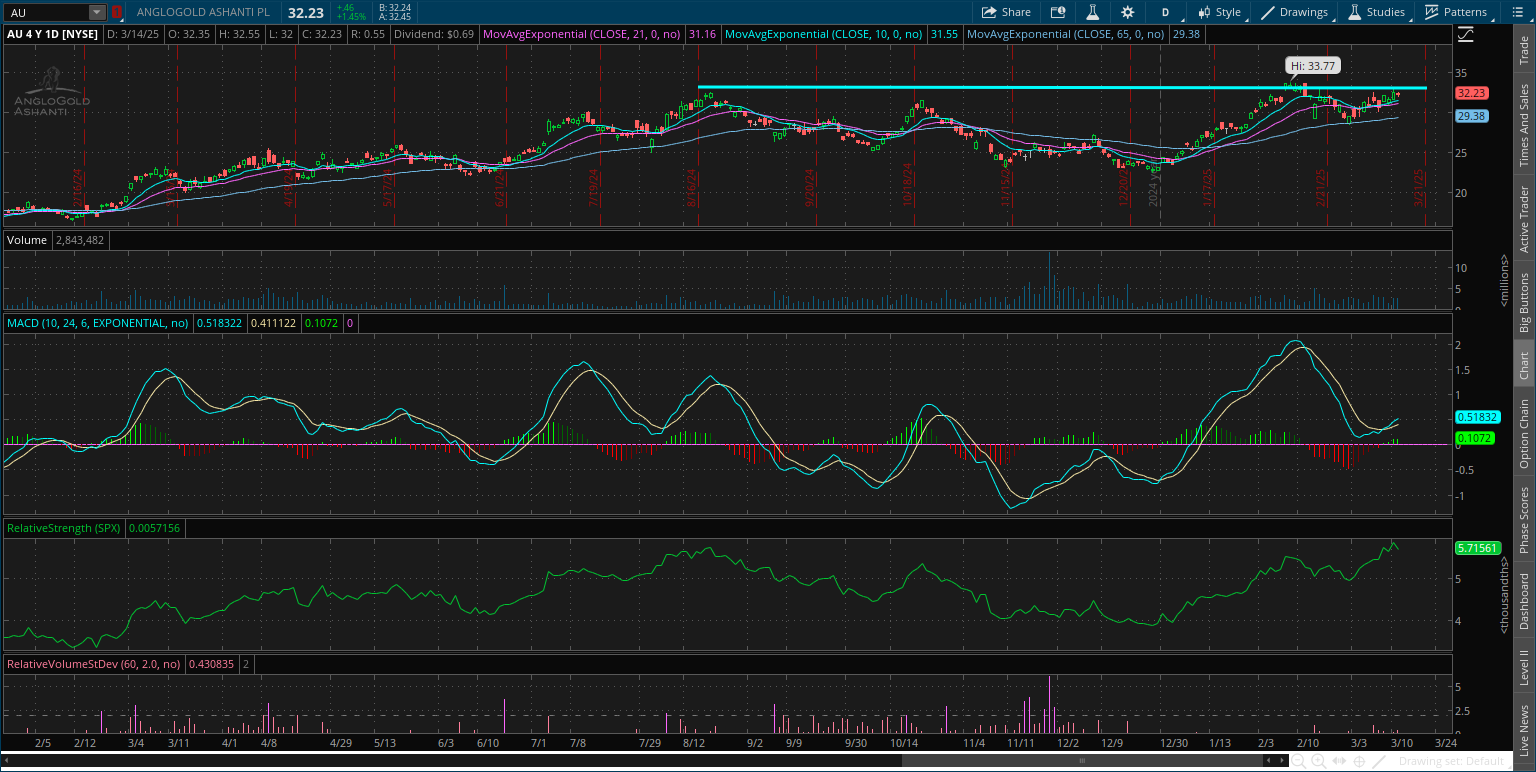Click the Volume study label

click(26, 240)
